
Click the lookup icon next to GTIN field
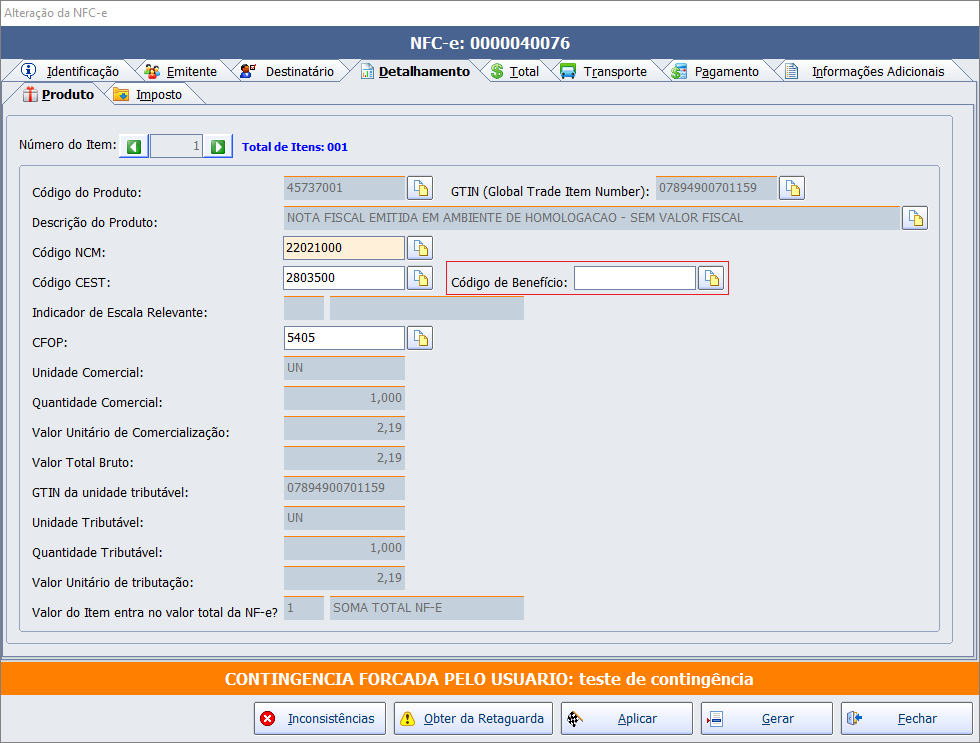click(x=792, y=188)
